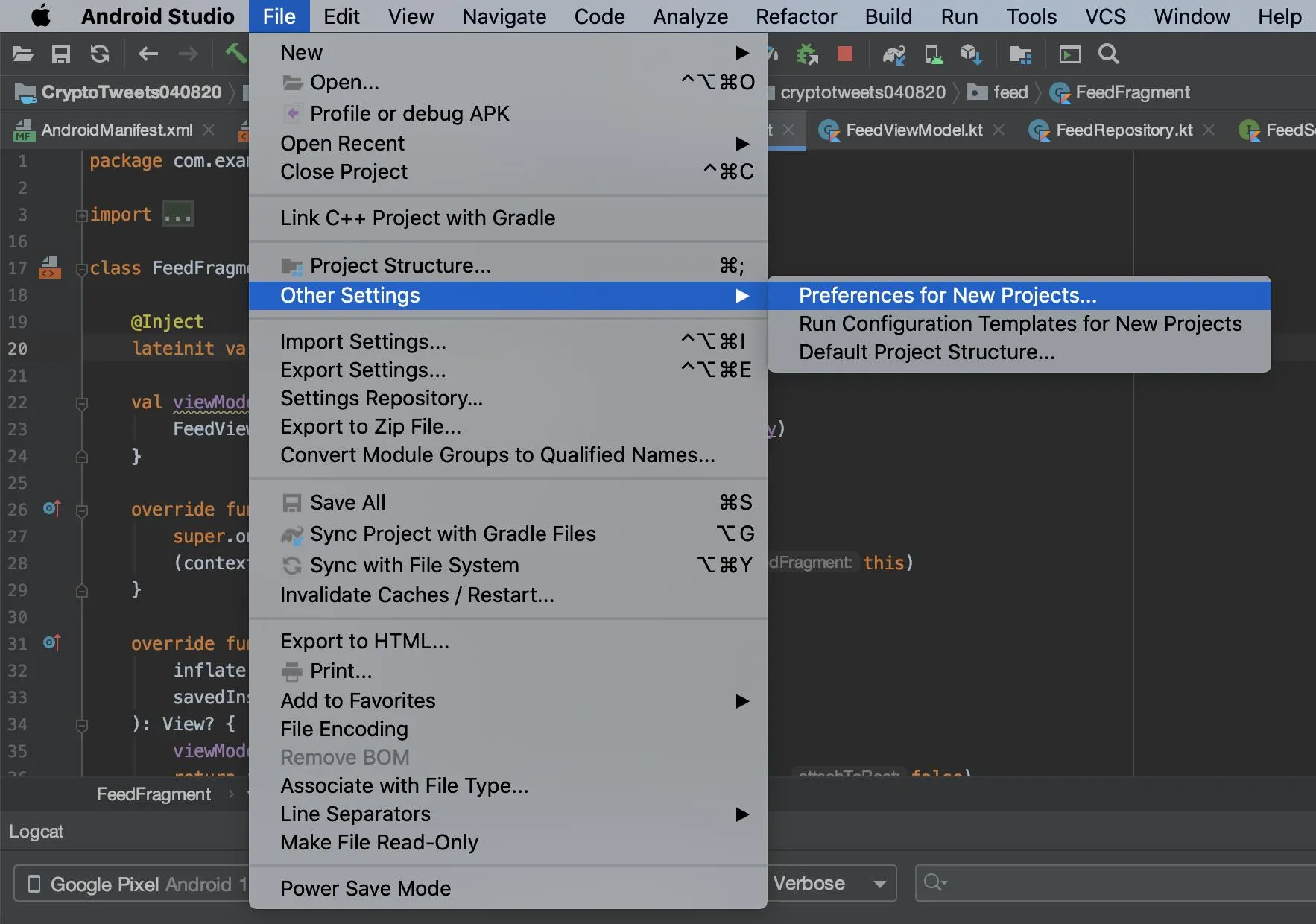Expand the New submenu

point(508,52)
